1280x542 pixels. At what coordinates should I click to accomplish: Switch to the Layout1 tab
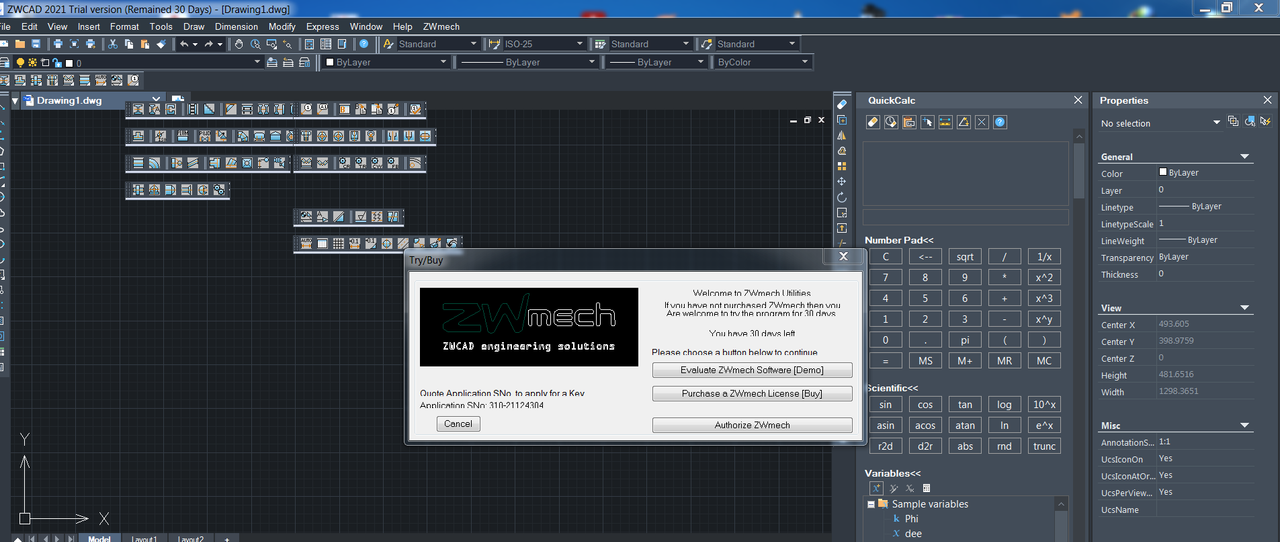(144, 538)
